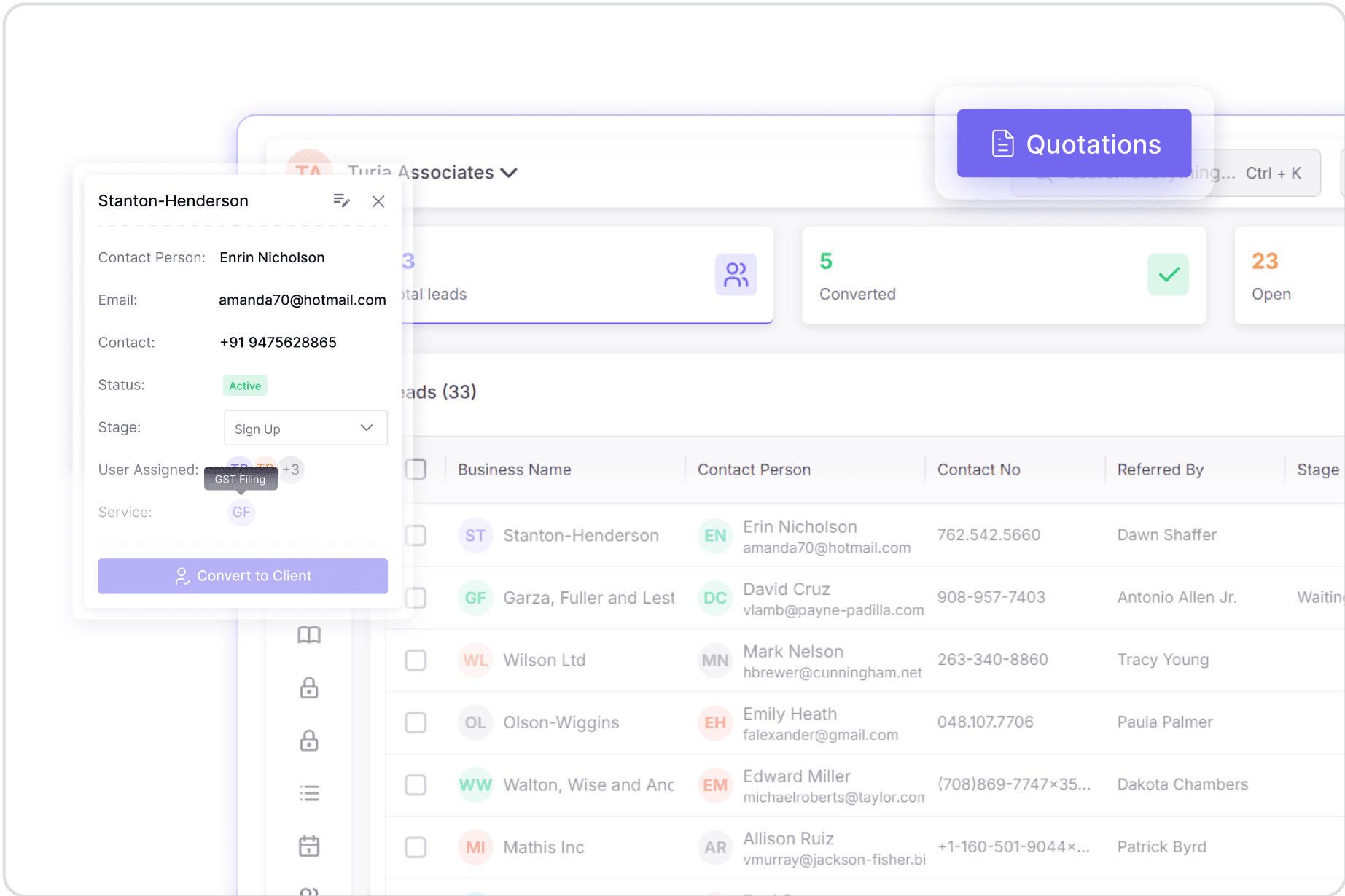The image size is (1345, 896).
Task: Click the MN avatar for Mark Nelson
Action: (x=715, y=661)
